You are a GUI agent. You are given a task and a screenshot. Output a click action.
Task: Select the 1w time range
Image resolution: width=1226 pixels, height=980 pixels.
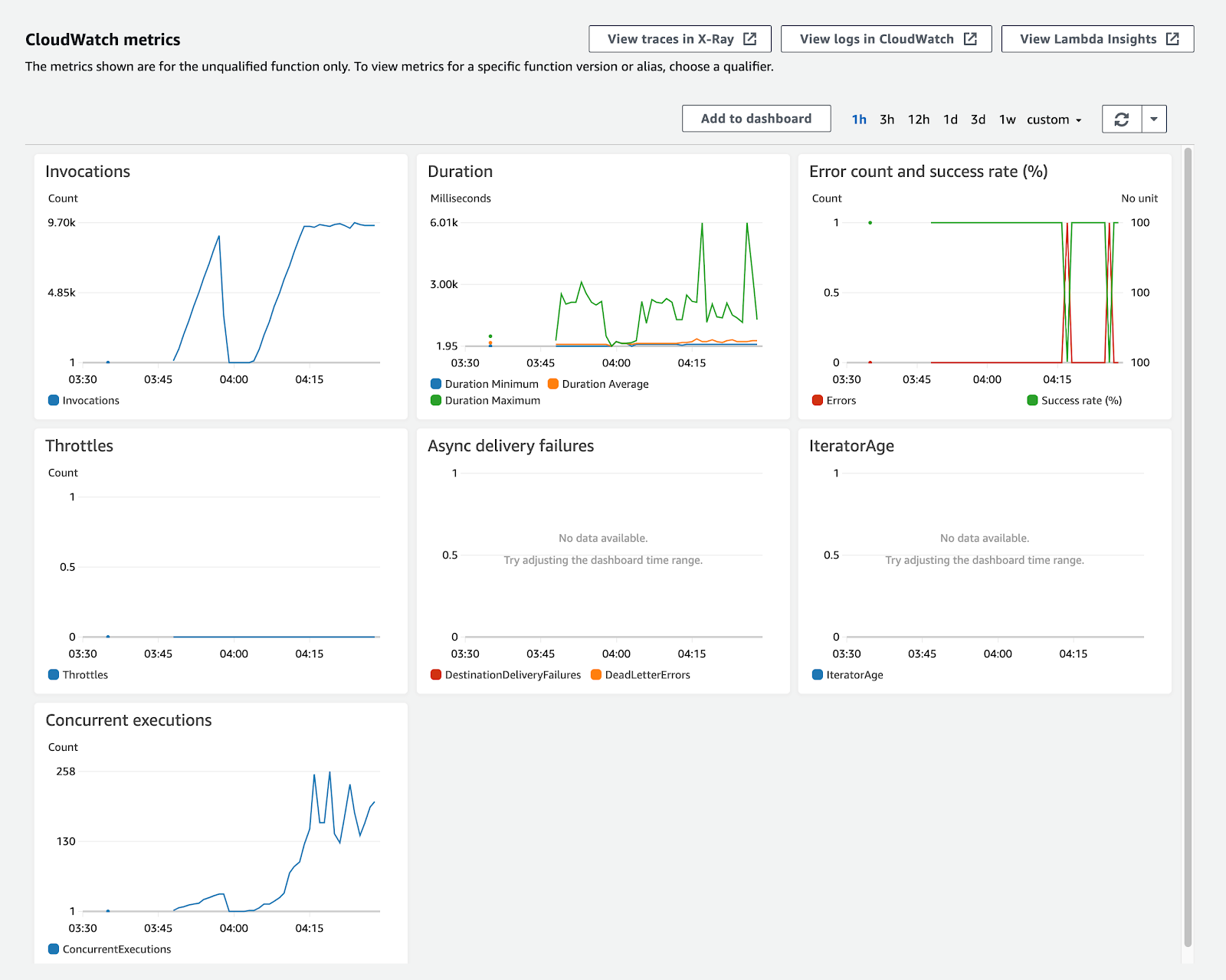(1007, 120)
